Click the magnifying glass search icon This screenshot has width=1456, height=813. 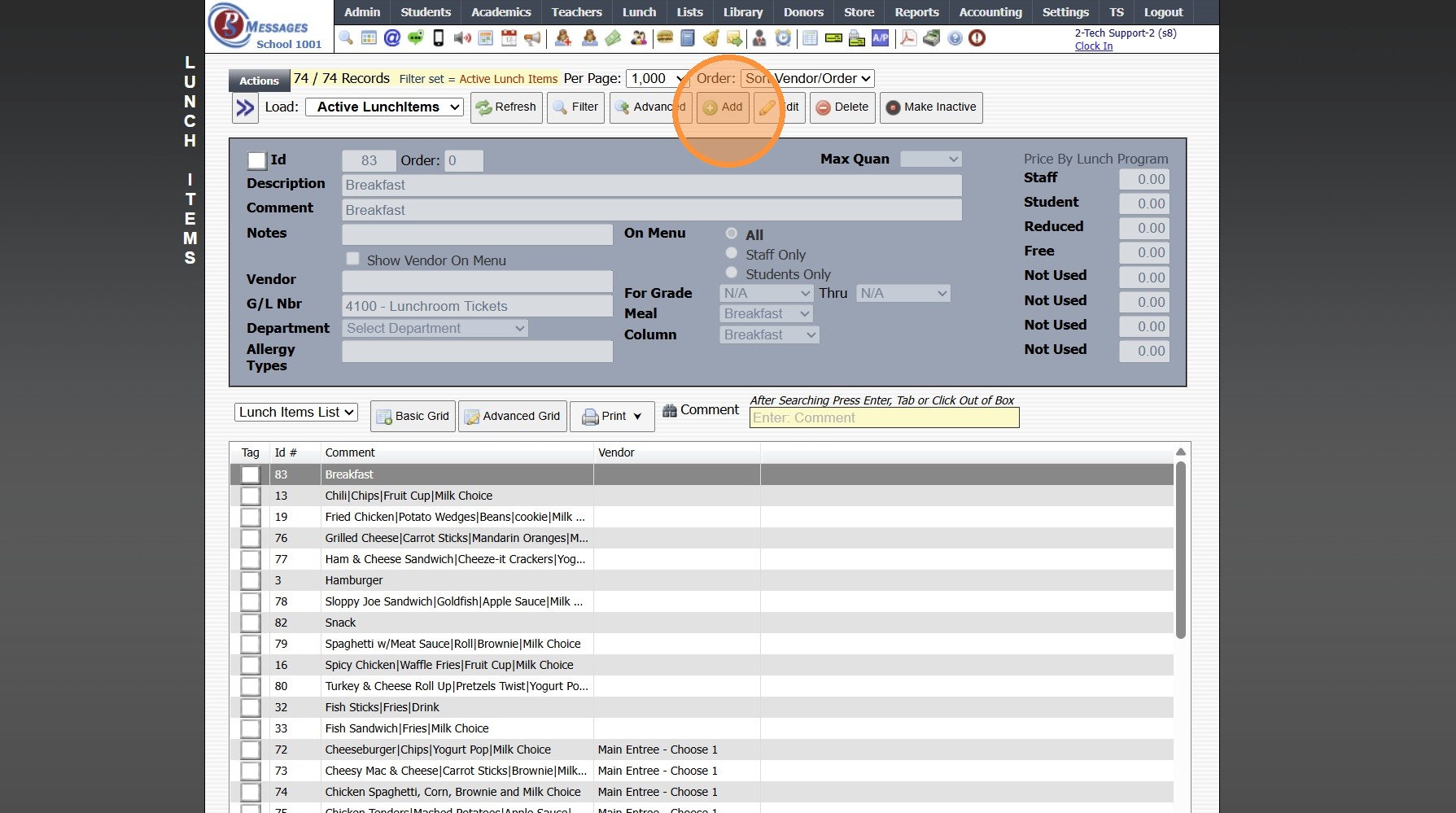347,37
